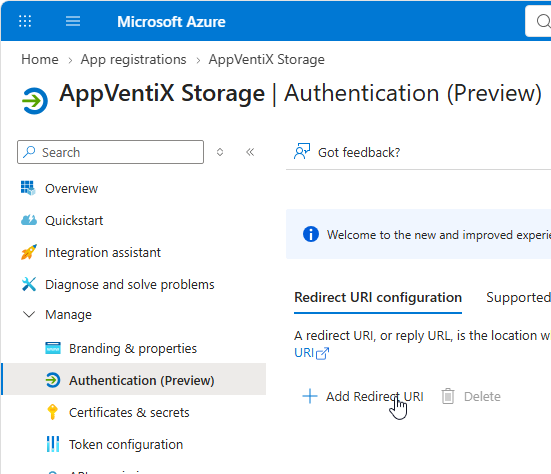
Task: Click the Quickstart cloud icon
Action: [x=29, y=220]
